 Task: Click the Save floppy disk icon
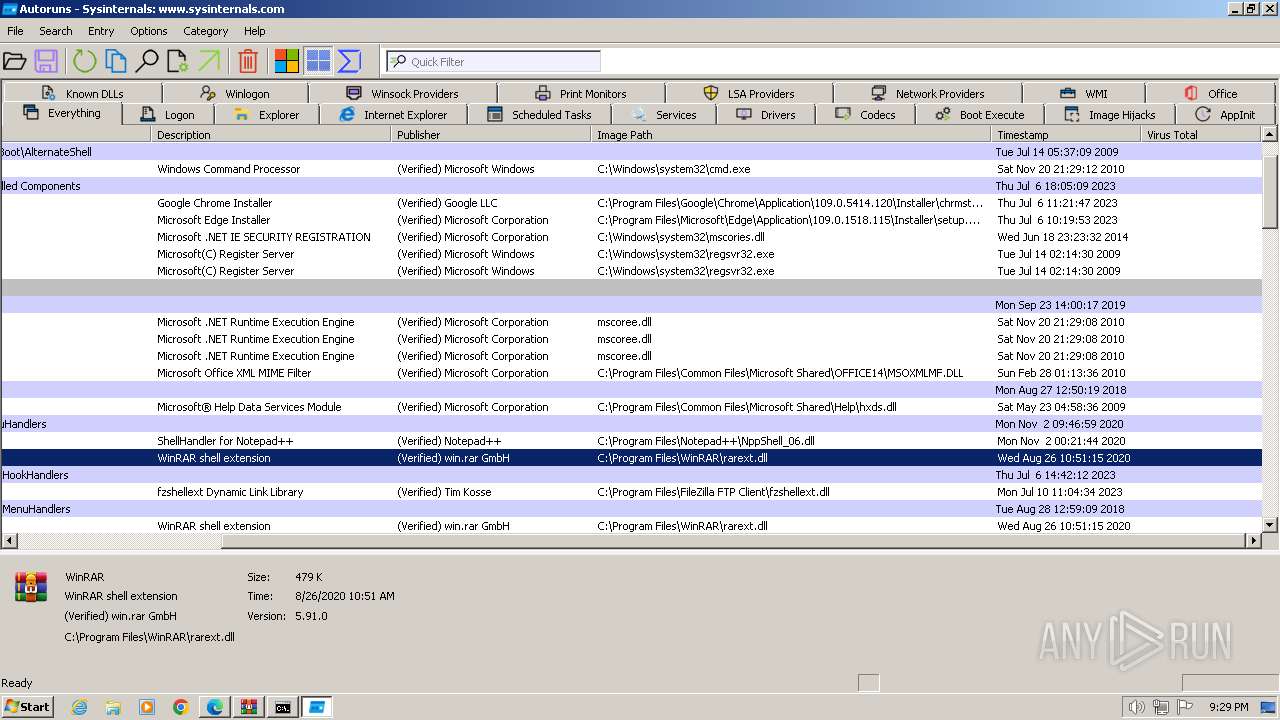(x=46, y=61)
